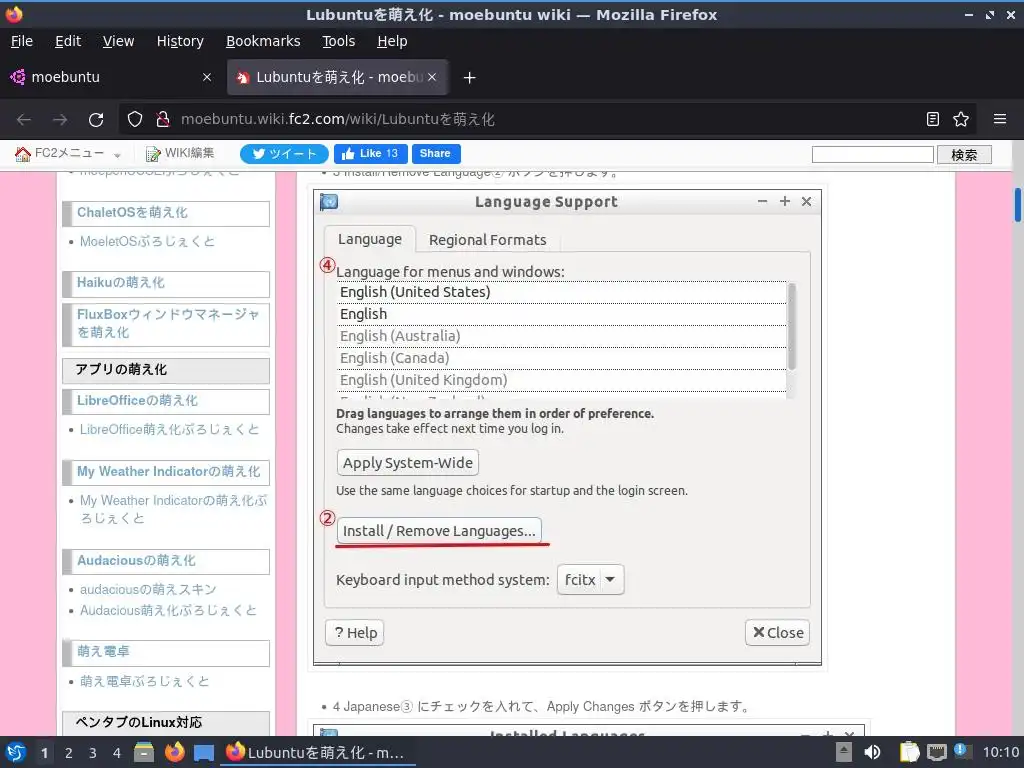Switch to workspace 3
The image size is (1024, 768).
point(93,753)
